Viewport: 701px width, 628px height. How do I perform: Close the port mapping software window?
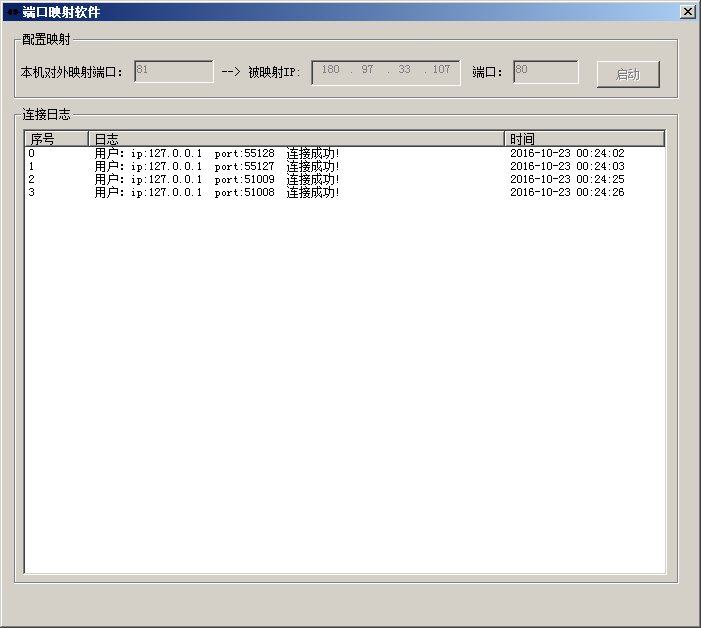[x=687, y=12]
